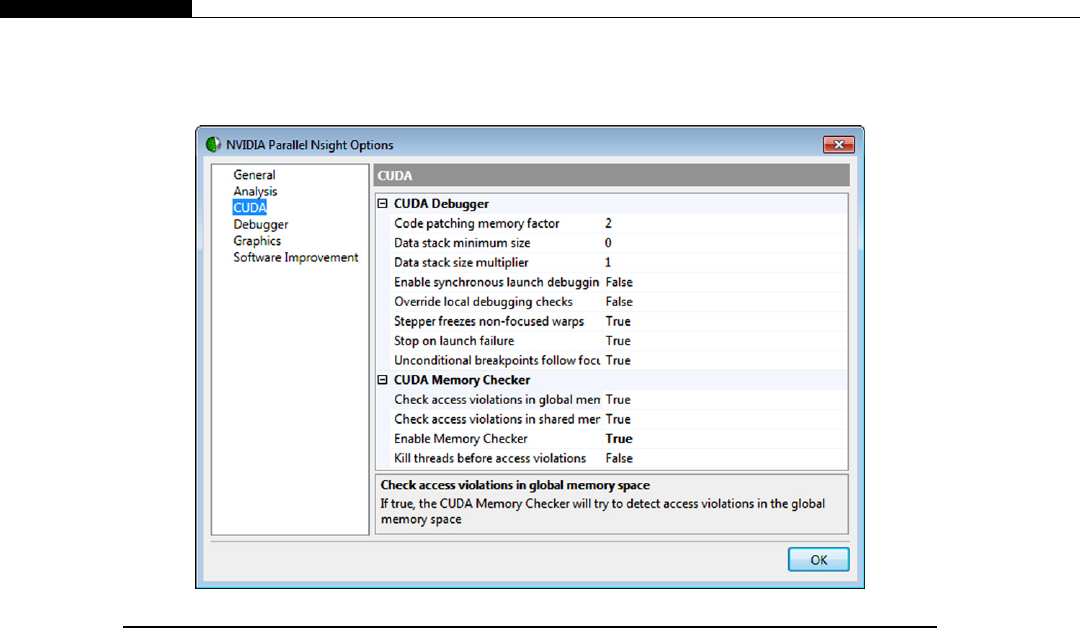Switch to Graphics options category
The image size is (1080, 628).
(257, 241)
